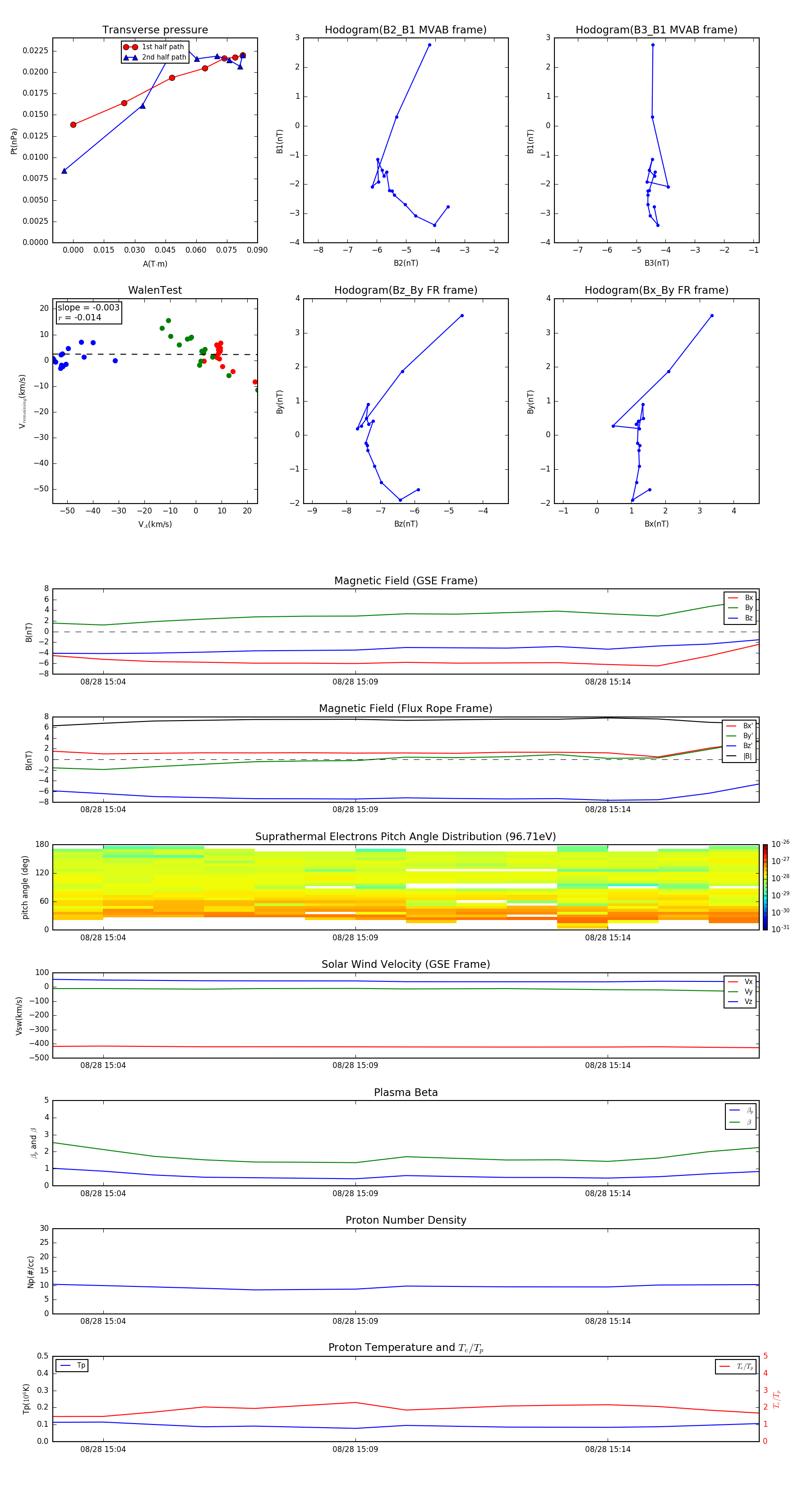
Task: Click the 'Tp' legend entry
Action: coord(72,1365)
